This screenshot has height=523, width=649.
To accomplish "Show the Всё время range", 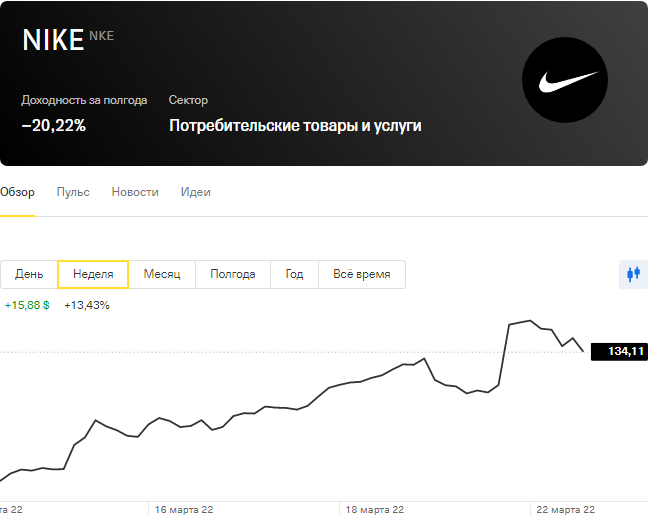I will tap(362, 274).
